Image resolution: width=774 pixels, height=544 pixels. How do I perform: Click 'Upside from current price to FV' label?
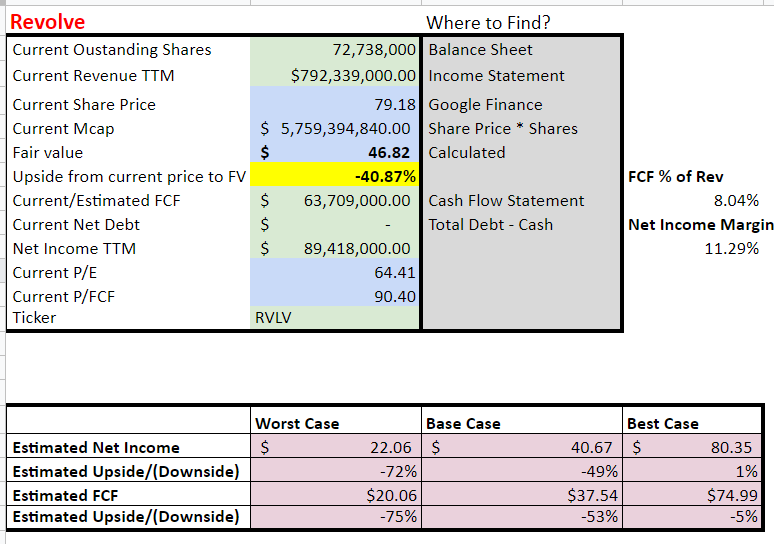click(x=129, y=177)
